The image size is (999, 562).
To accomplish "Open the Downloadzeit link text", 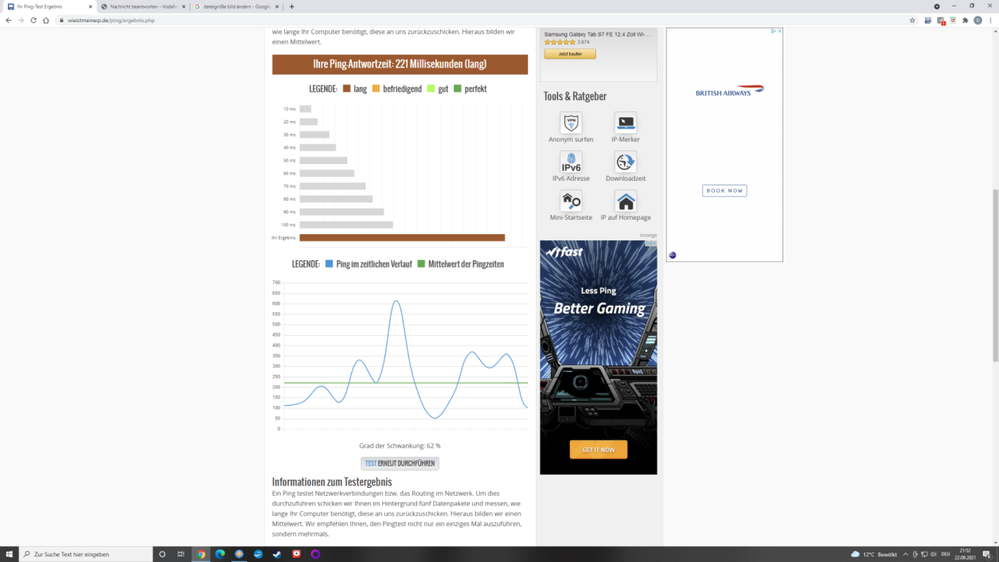I will [626, 178].
